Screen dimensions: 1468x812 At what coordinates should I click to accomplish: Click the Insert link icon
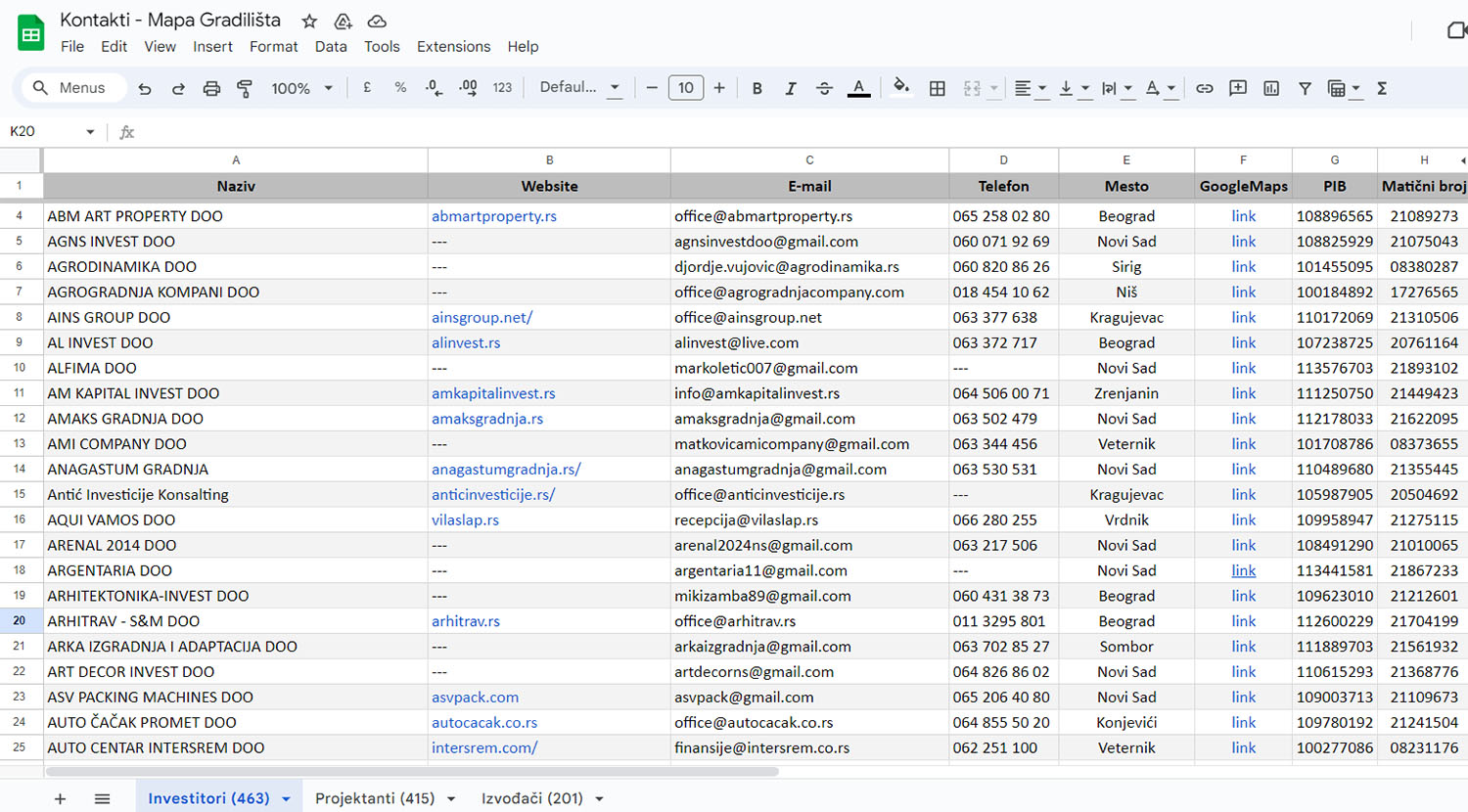[x=1204, y=88]
